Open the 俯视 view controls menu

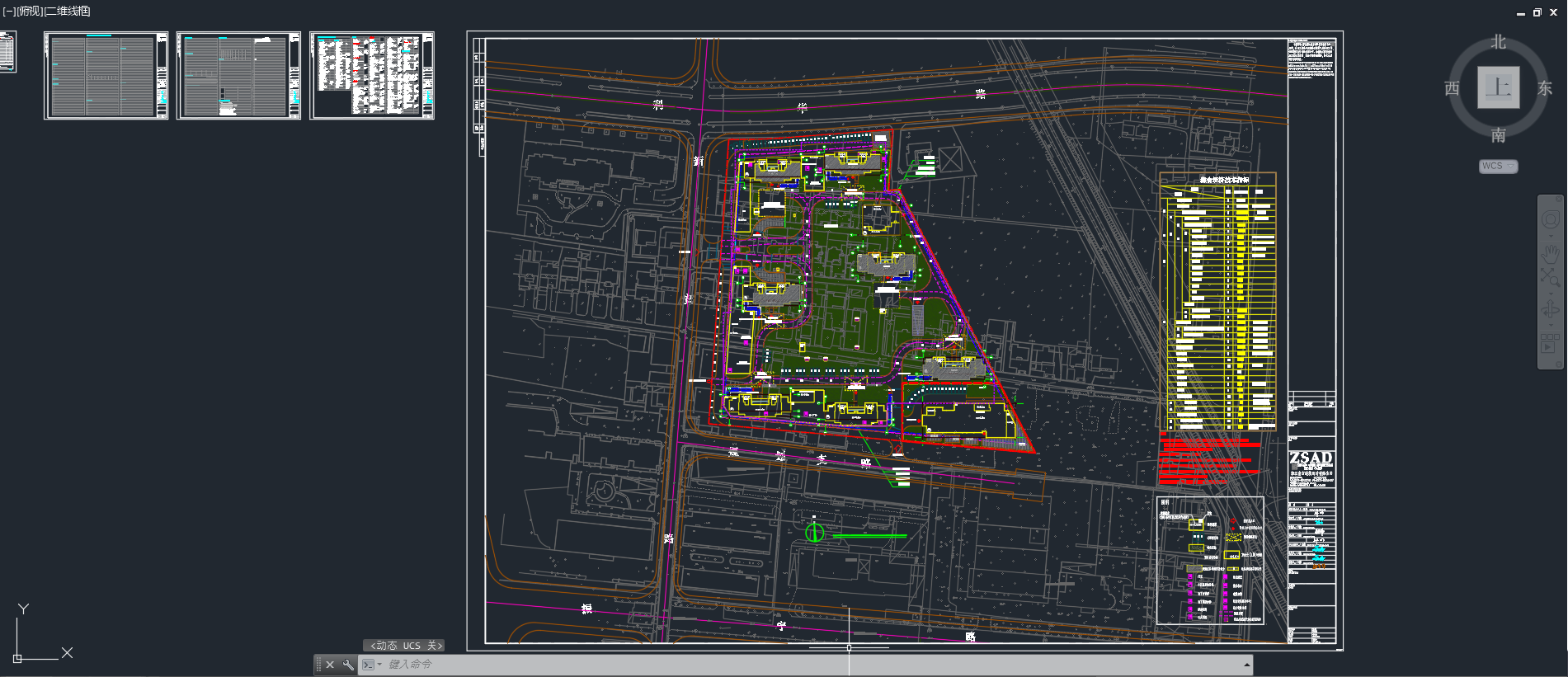point(29,12)
